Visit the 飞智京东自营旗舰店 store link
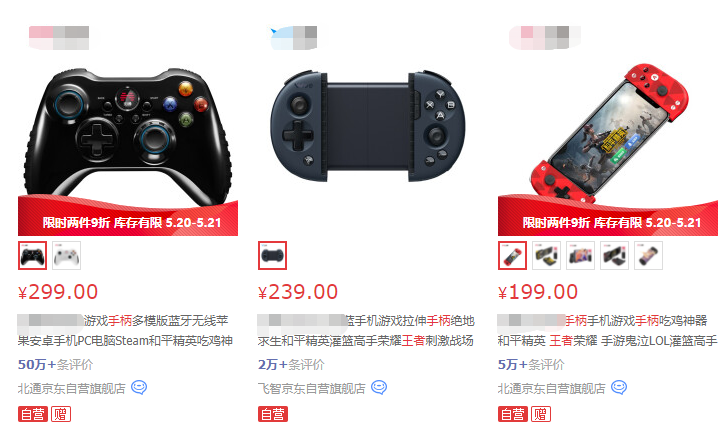Image resolution: width=725 pixels, height=436 pixels. (312, 388)
